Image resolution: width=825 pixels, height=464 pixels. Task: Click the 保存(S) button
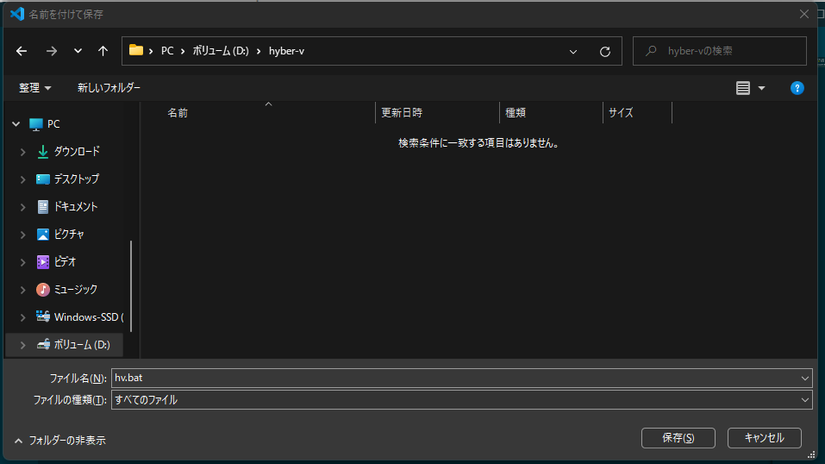point(678,438)
